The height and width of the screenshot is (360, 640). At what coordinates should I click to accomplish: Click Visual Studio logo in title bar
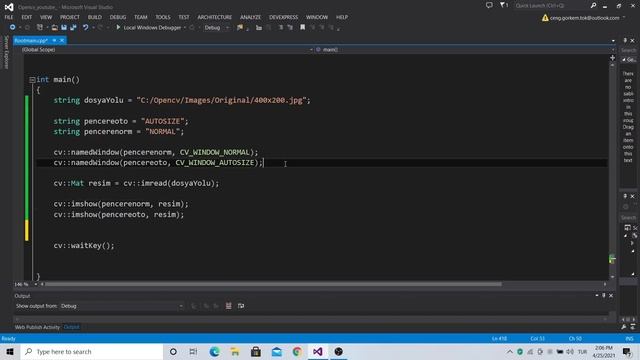[x=9, y=7]
